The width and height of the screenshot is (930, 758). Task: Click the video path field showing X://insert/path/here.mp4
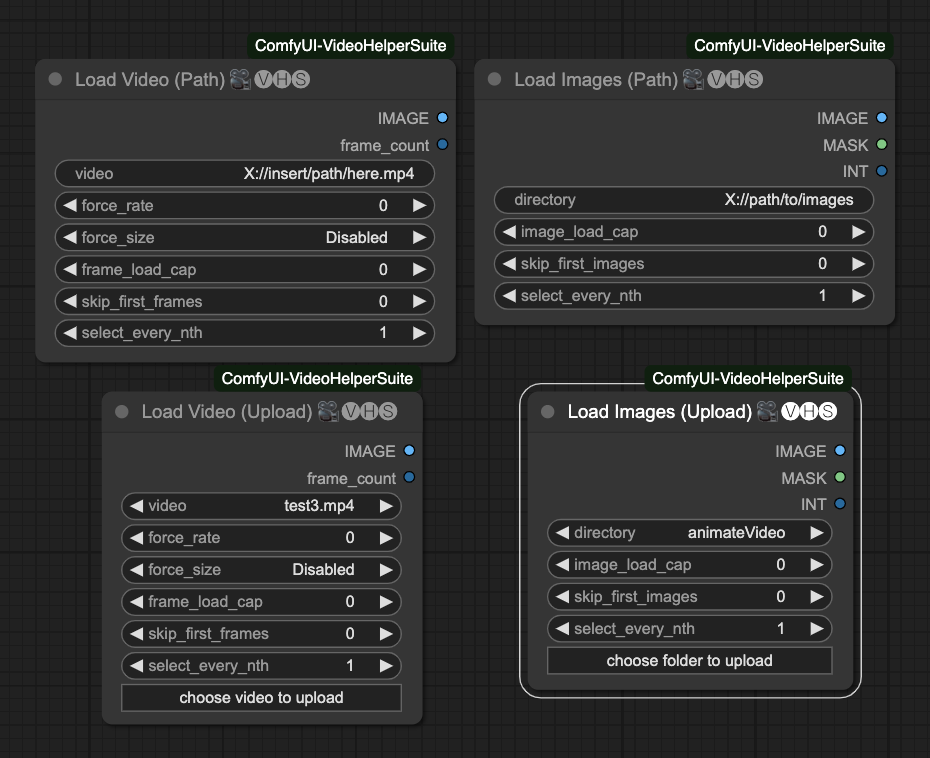pos(244,173)
